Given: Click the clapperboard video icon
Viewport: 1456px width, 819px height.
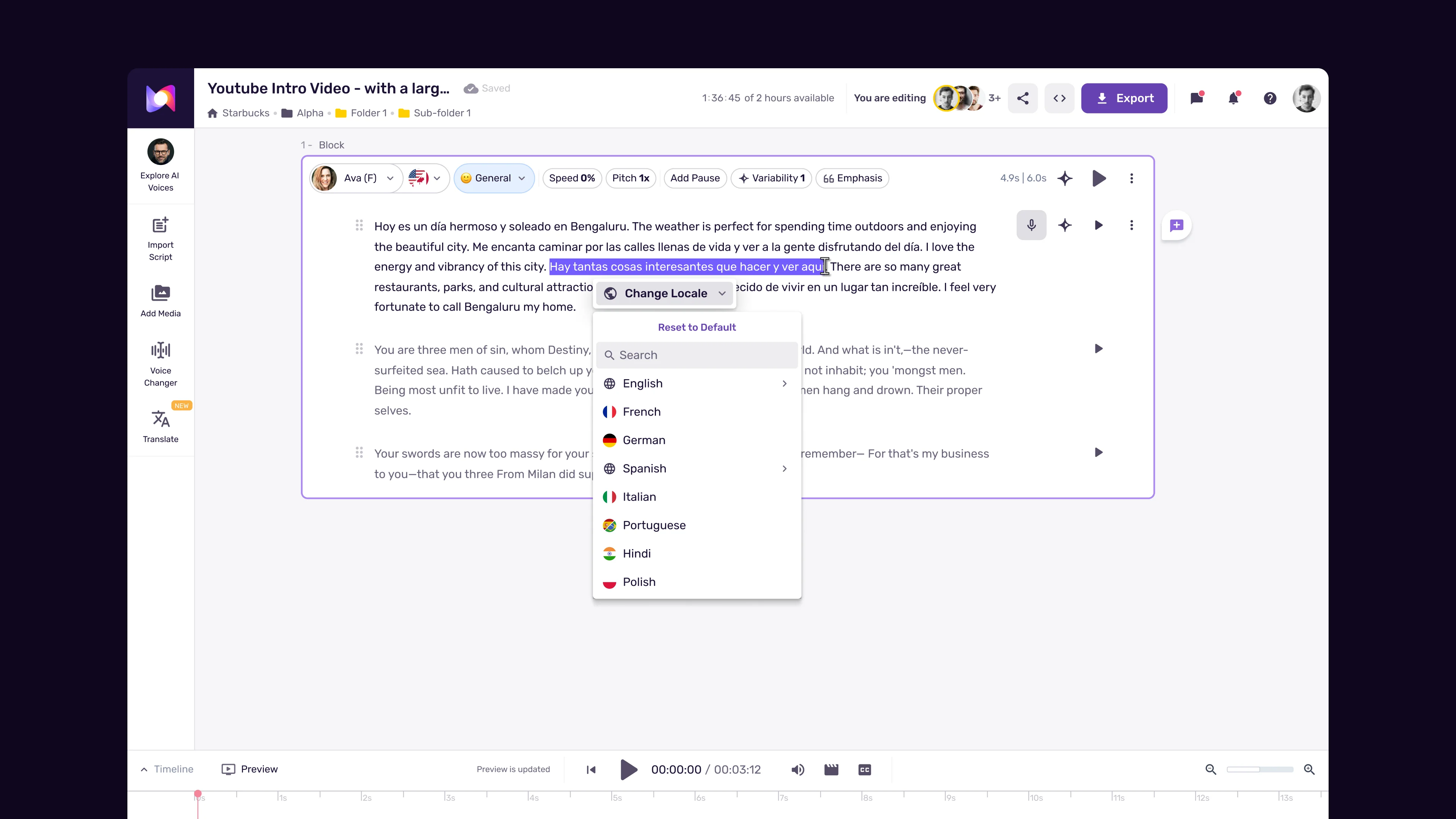Looking at the screenshot, I should 832,770.
